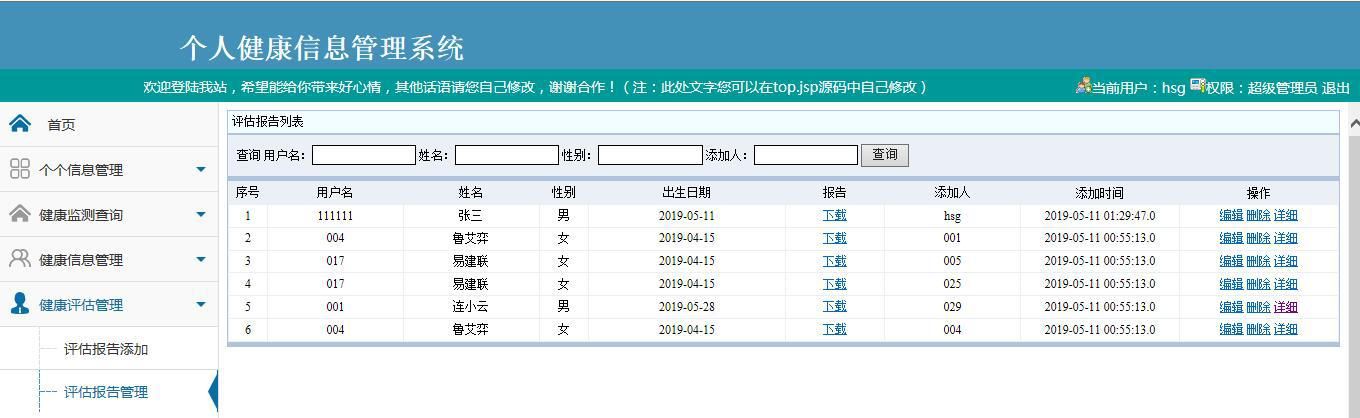
Task: Click the permission icon before 权限
Action: point(1197,86)
